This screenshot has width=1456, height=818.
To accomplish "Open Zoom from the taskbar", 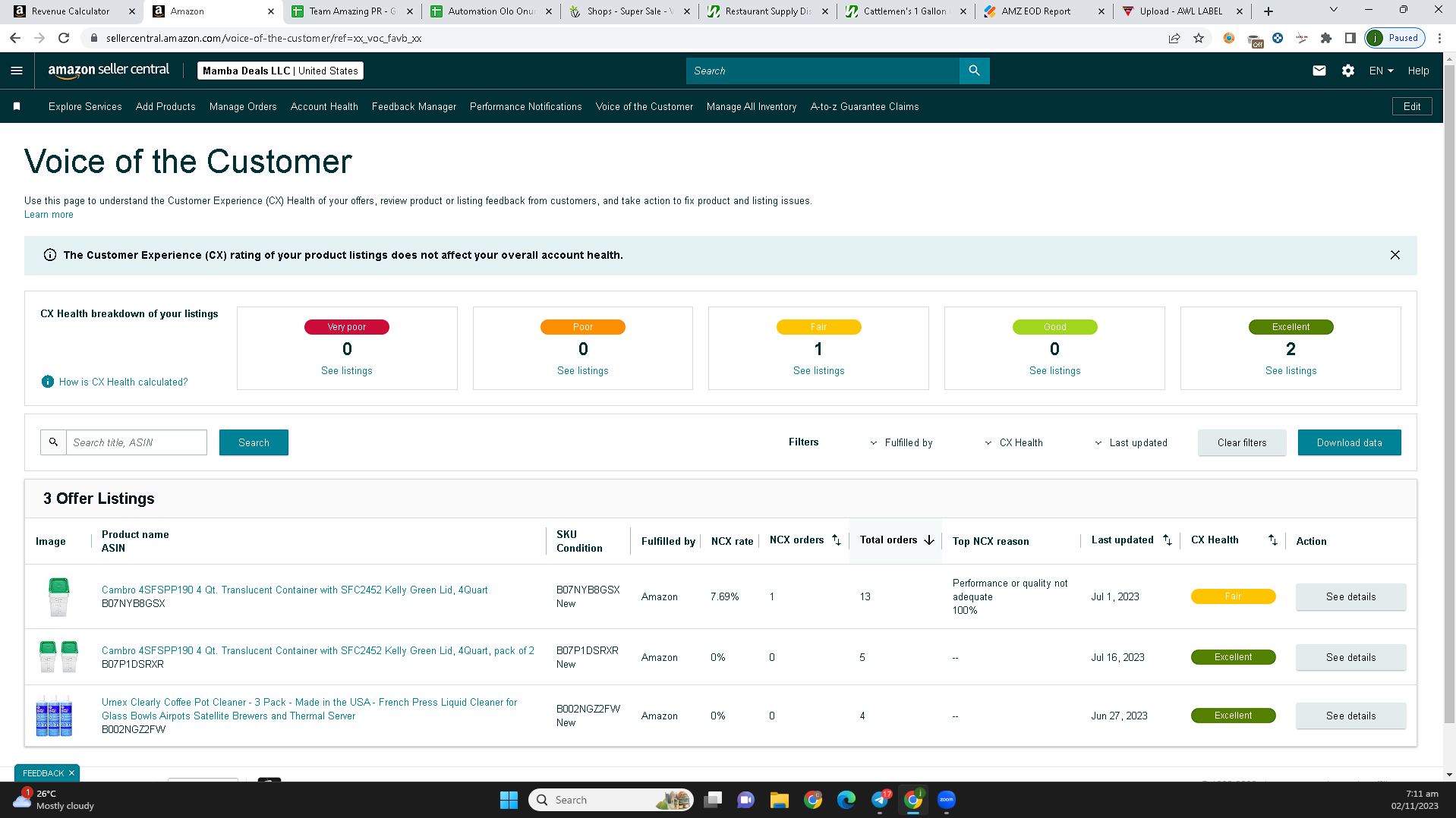I will (947, 800).
